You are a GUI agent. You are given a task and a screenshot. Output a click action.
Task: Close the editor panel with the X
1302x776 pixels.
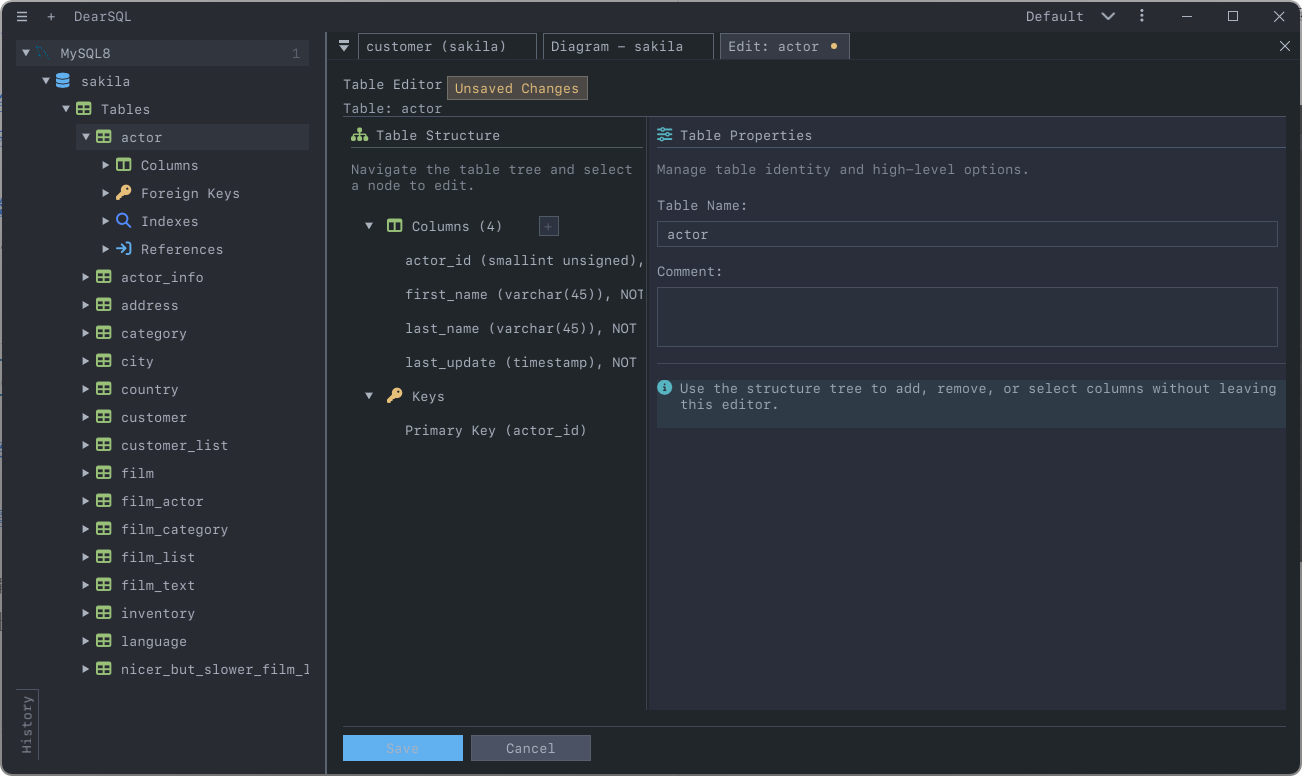coord(1285,46)
